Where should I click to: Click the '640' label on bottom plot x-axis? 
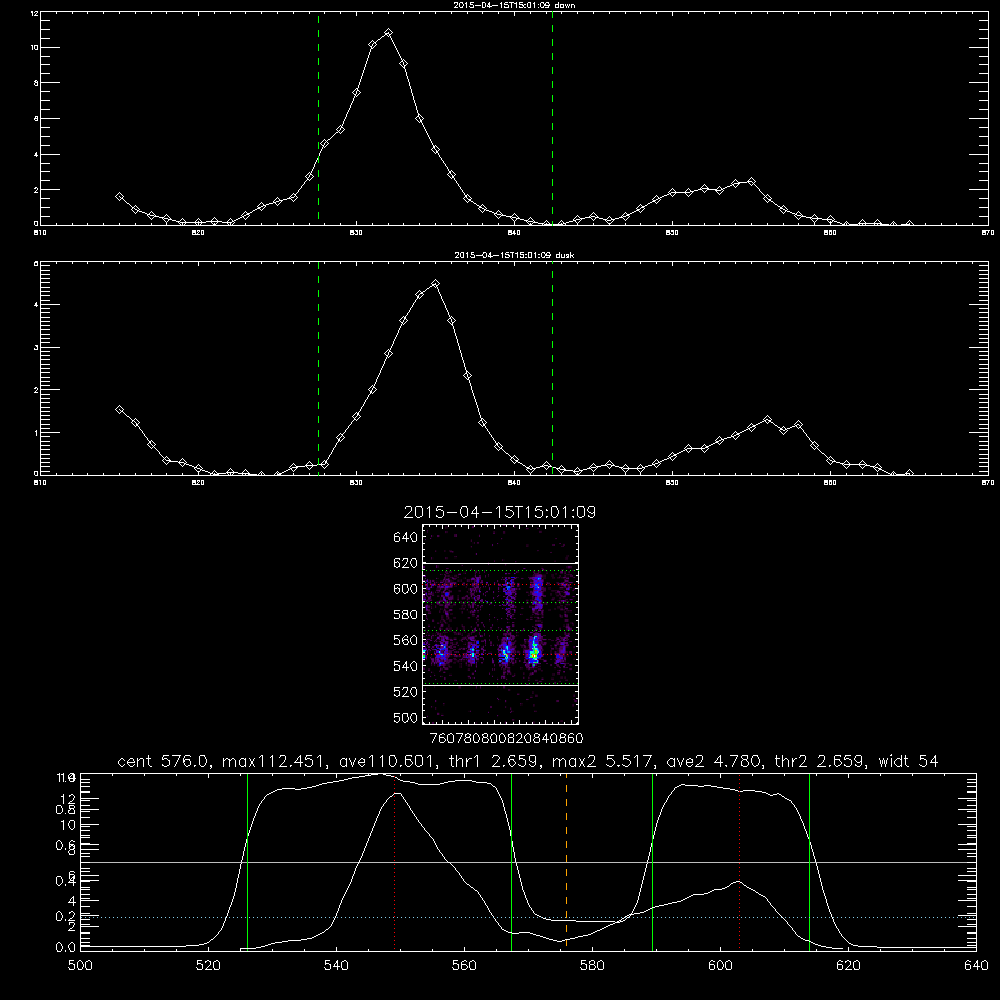tap(976, 966)
